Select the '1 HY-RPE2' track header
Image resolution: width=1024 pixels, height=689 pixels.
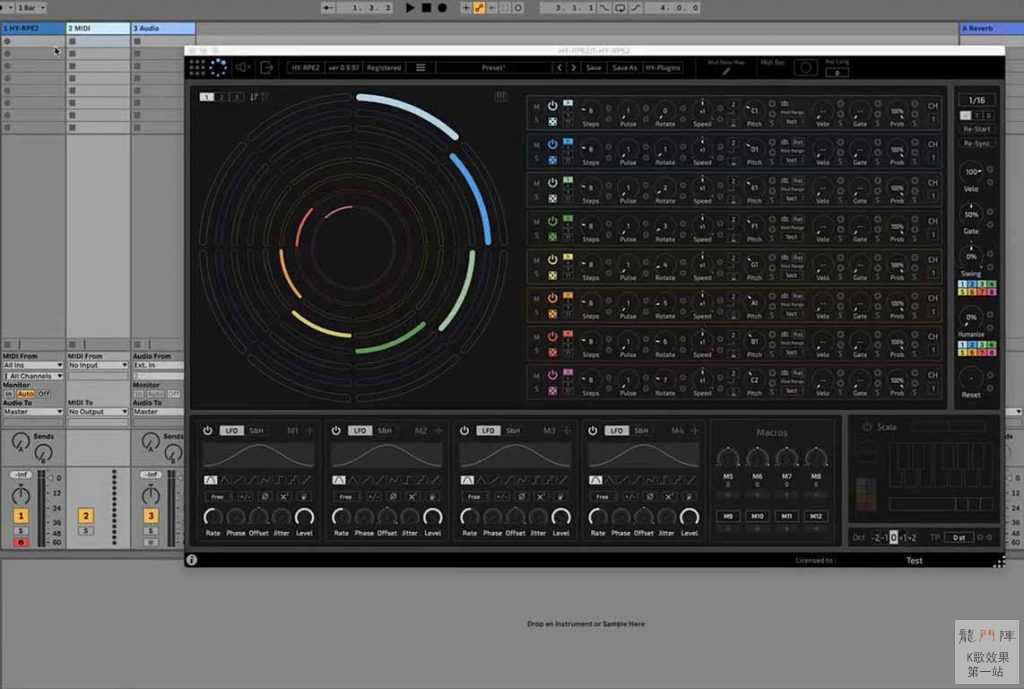33,28
